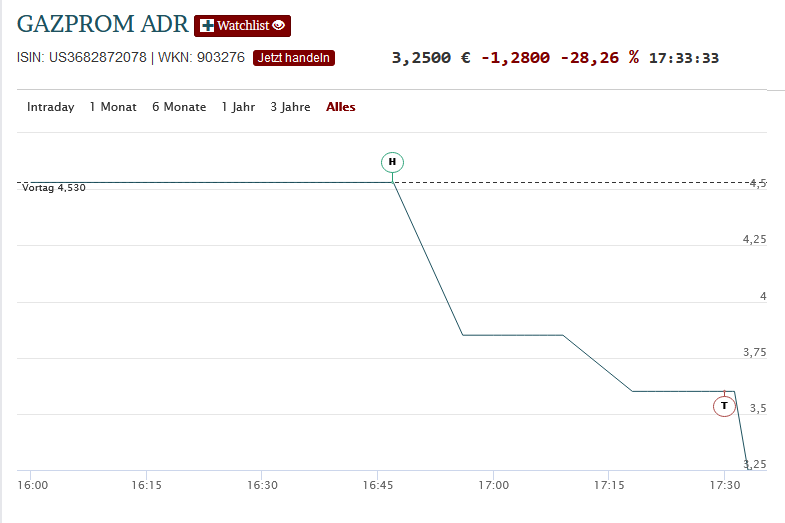Select the Alles time range
The height and width of the screenshot is (523, 785).
[340, 107]
